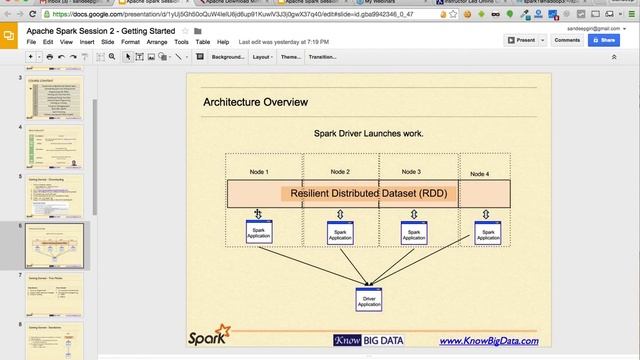Screen dimensions: 640x360
Task: Click the Architecture Overview slide title
Action: coord(256,102)
